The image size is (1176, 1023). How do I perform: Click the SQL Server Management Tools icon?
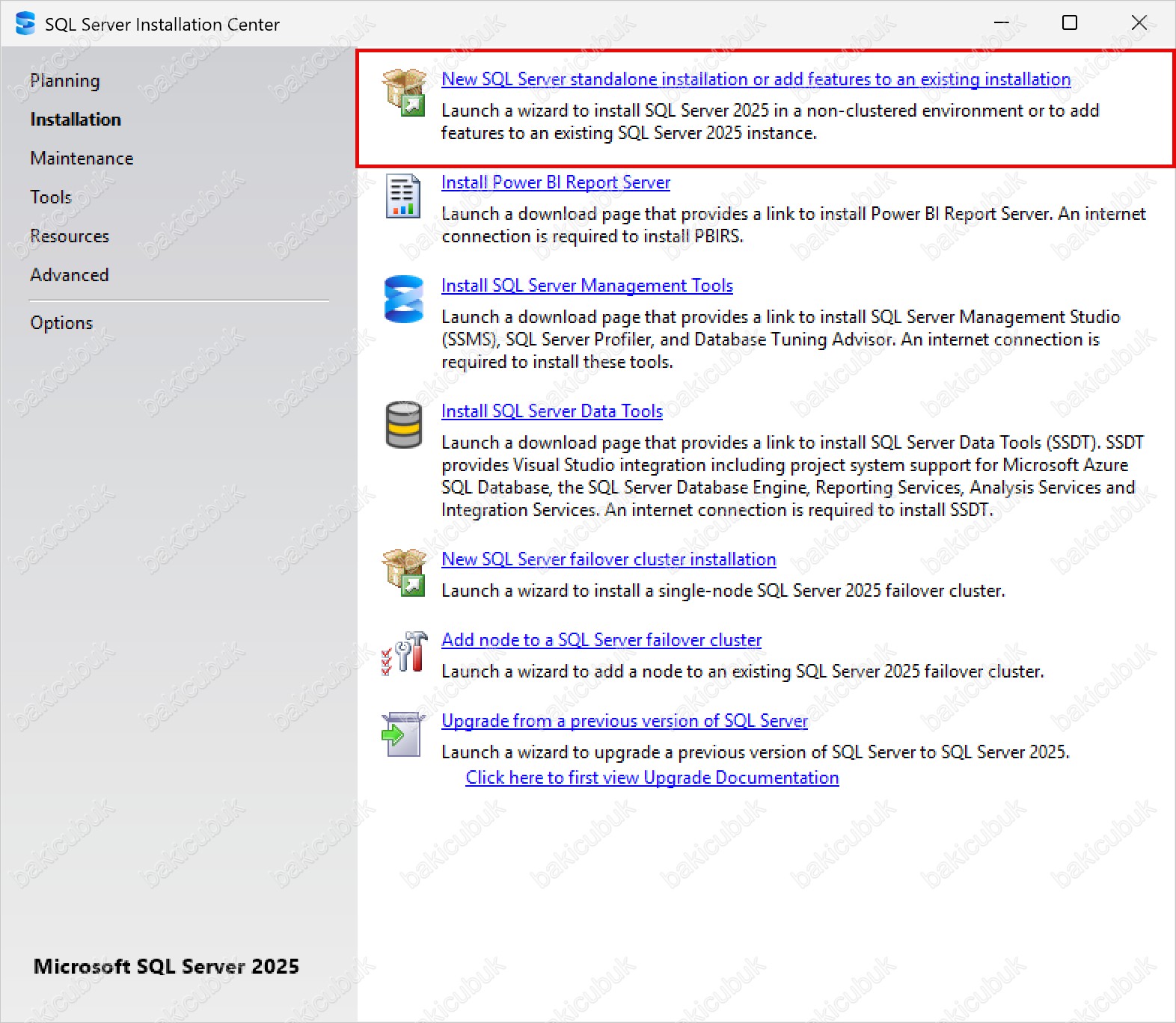pos(403,299)
